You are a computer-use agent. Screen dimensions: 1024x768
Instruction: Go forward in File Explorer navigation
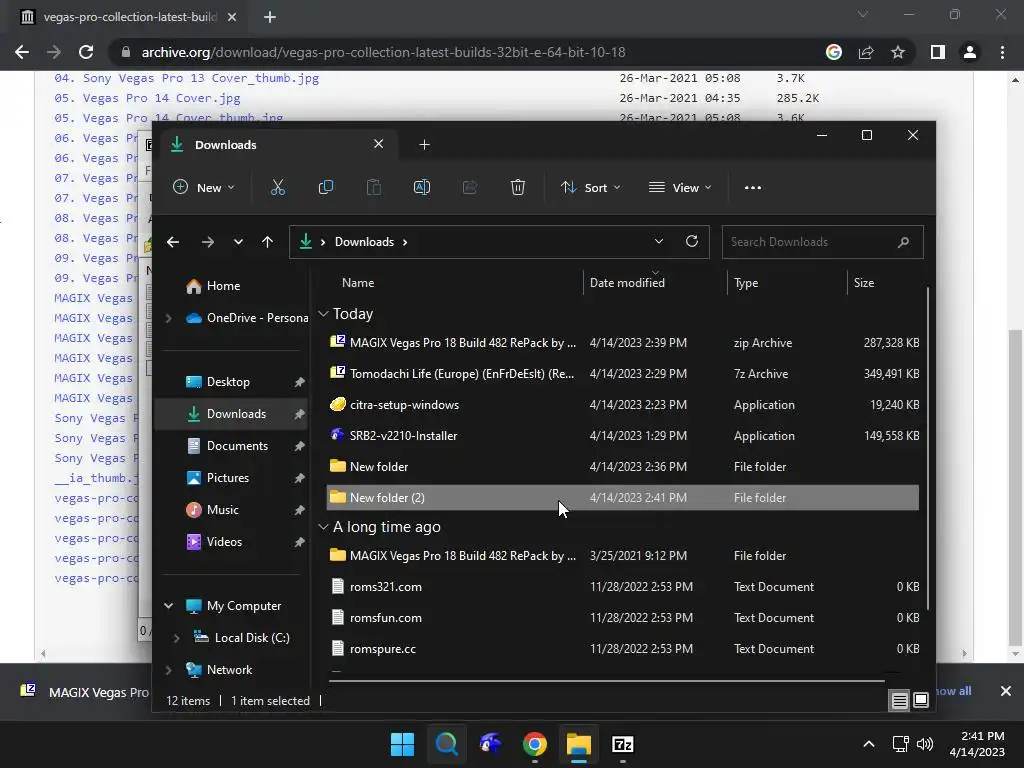tap(208, 242)
